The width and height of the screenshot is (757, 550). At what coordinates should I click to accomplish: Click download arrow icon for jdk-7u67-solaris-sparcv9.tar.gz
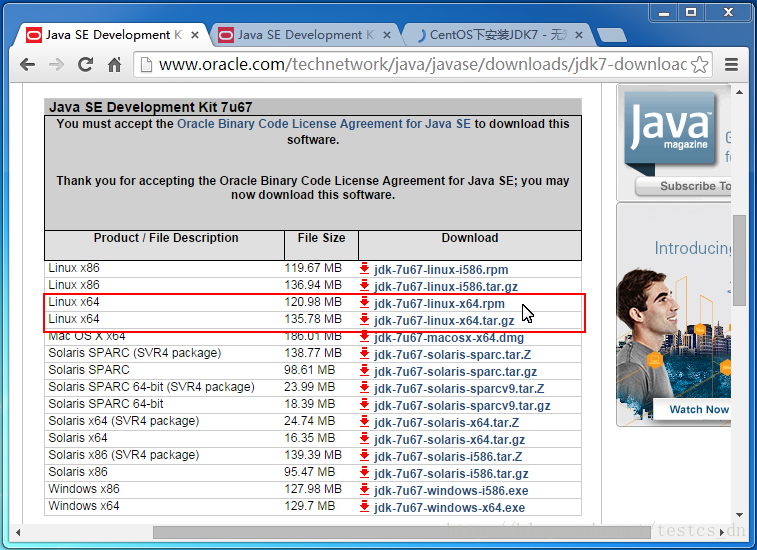(364, 405)
